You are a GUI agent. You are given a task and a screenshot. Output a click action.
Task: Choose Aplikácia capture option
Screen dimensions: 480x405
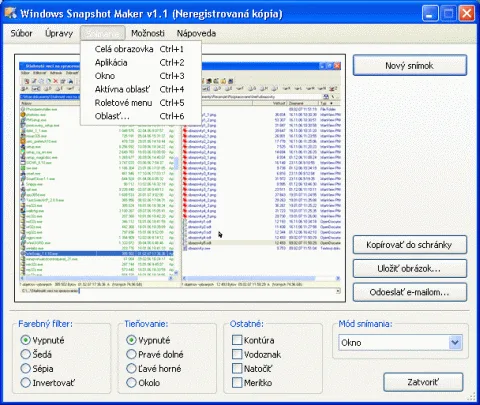[x=141, y=62]
